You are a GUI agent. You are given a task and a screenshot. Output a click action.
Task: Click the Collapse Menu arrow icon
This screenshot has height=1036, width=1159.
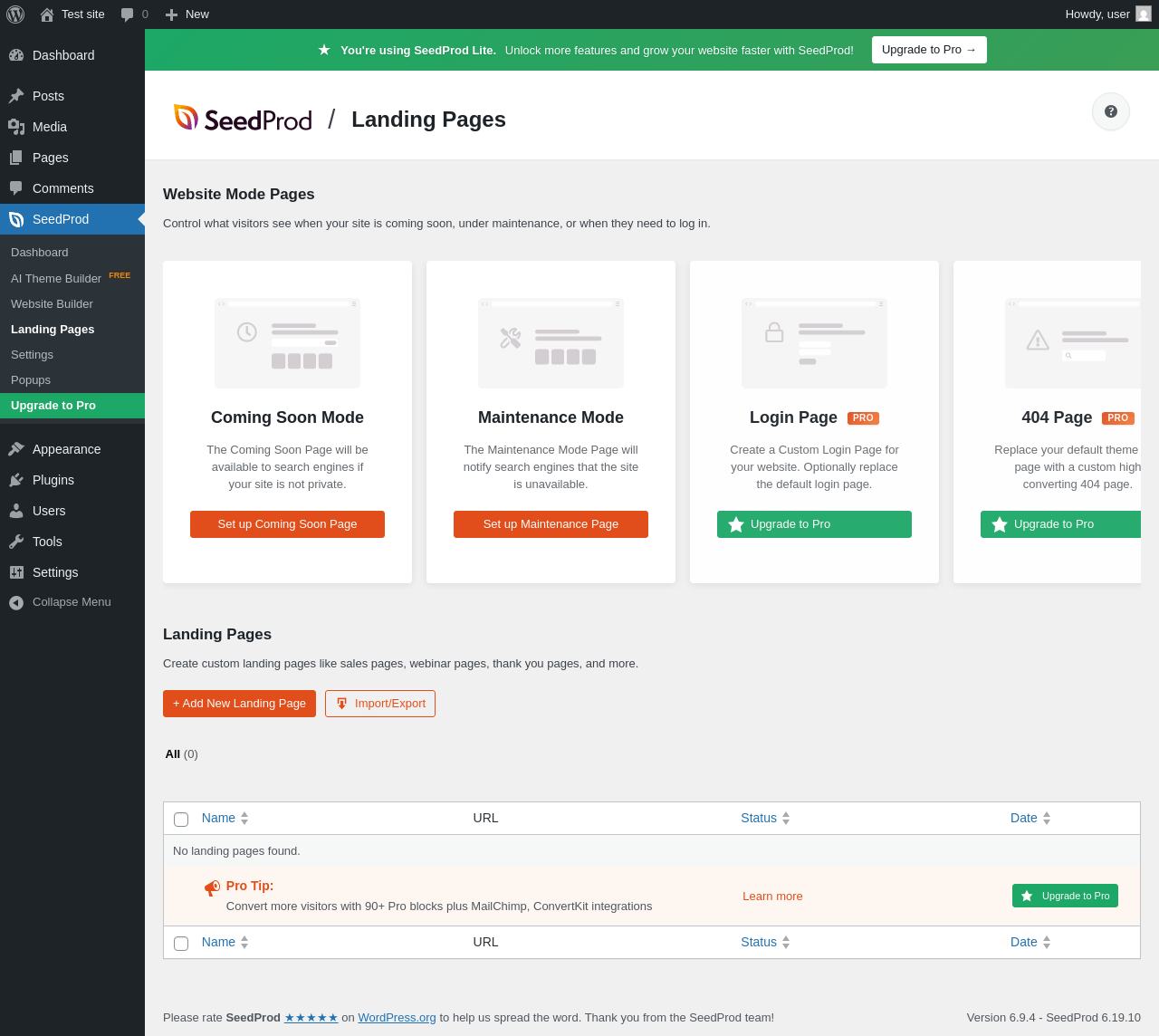point(16,602)
